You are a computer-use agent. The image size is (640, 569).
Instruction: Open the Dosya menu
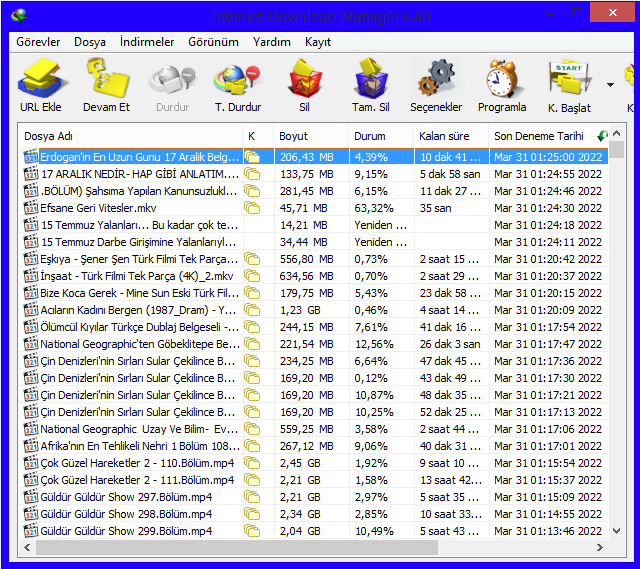coord(90,42)
